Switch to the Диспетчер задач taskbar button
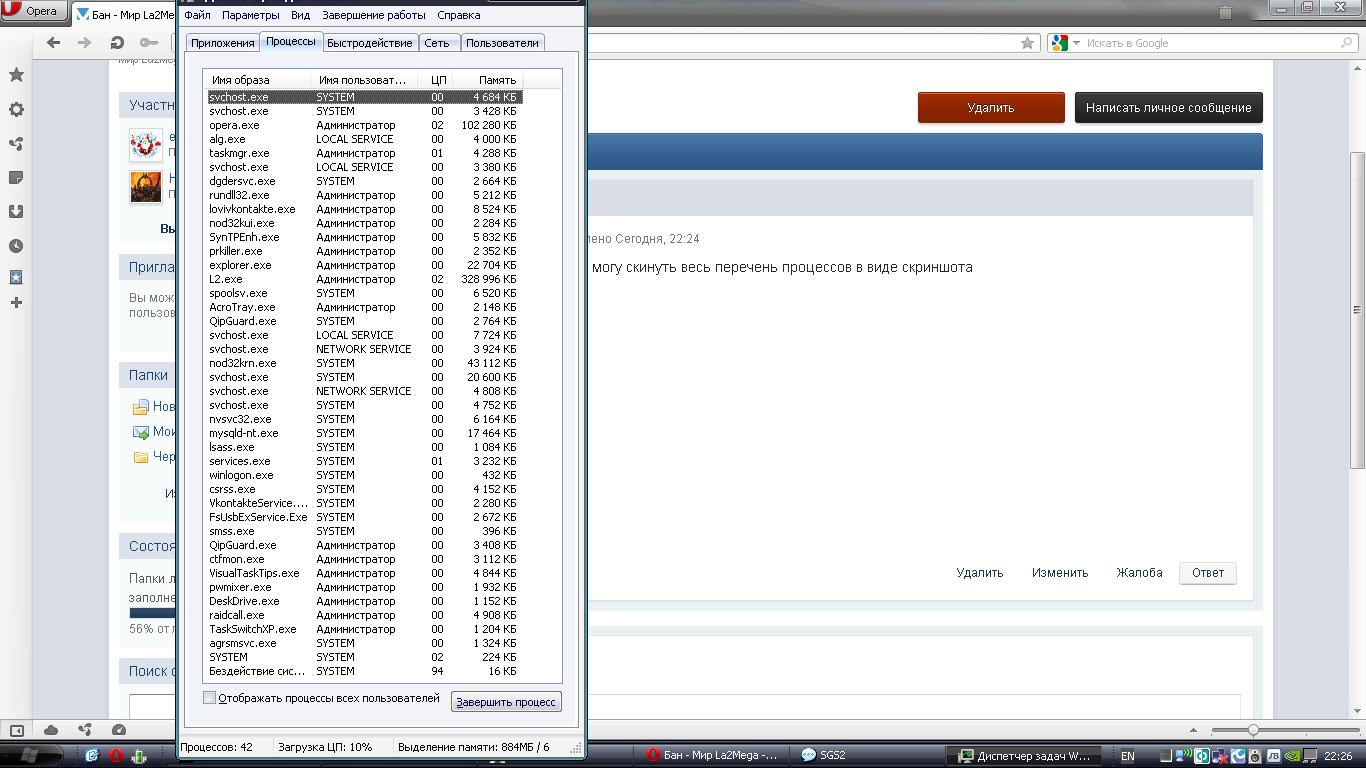 [x=1023, y=756]
